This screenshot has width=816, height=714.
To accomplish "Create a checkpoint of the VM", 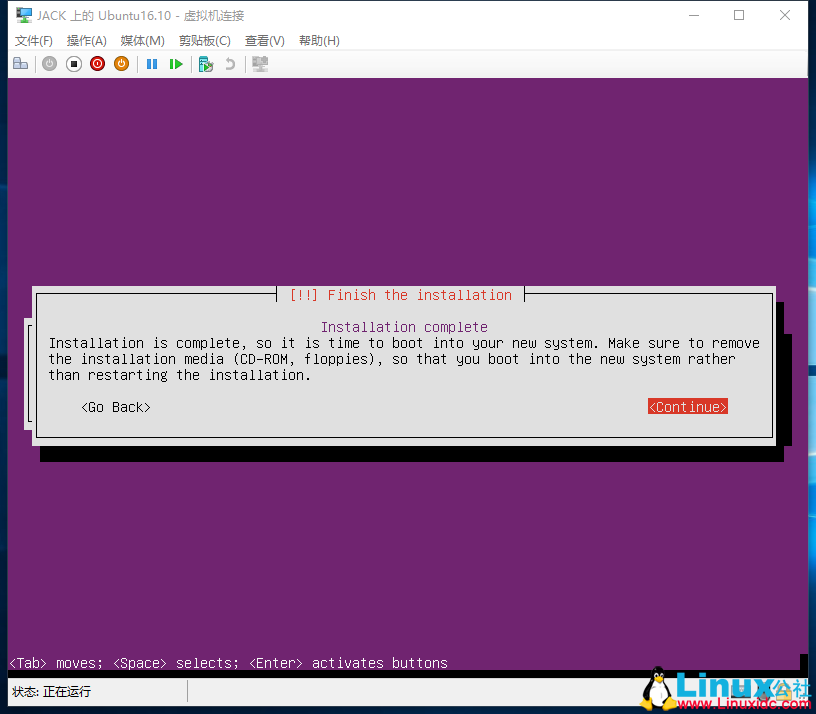I will pyautogui.click(x=205, y=63).
